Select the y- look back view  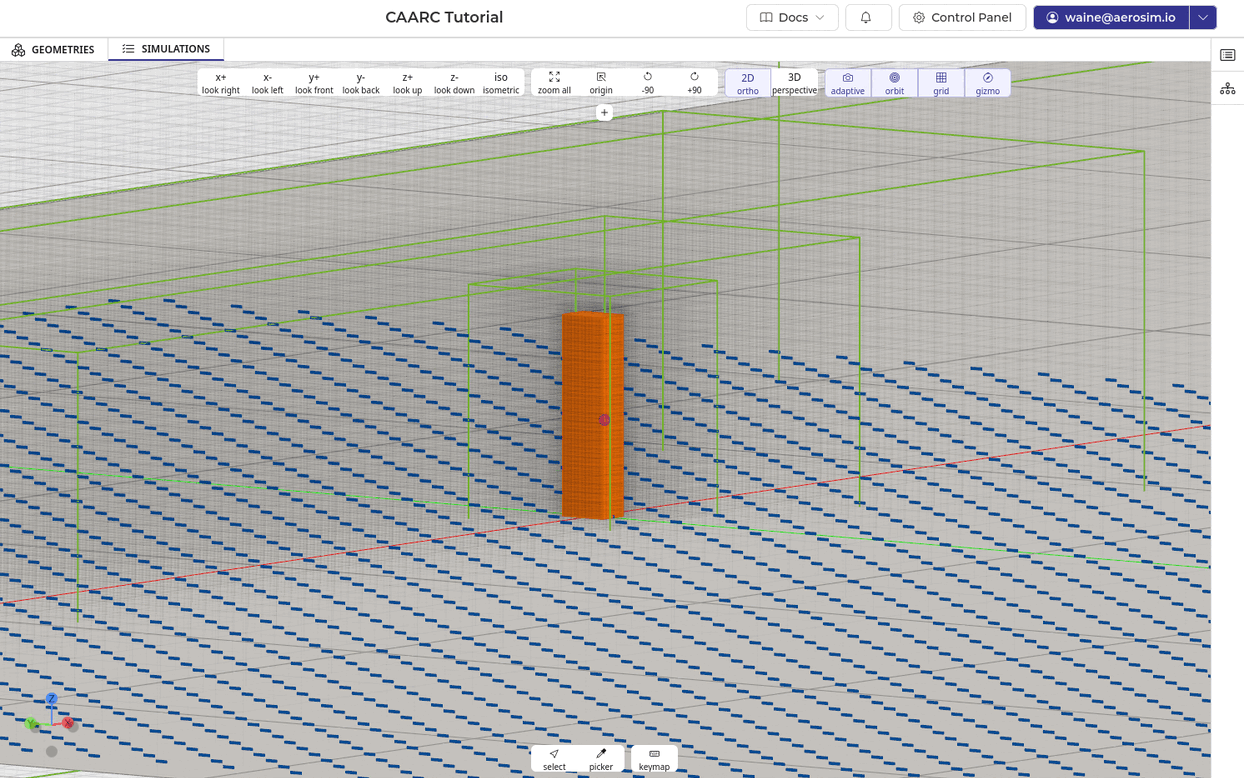click(361, 83)
